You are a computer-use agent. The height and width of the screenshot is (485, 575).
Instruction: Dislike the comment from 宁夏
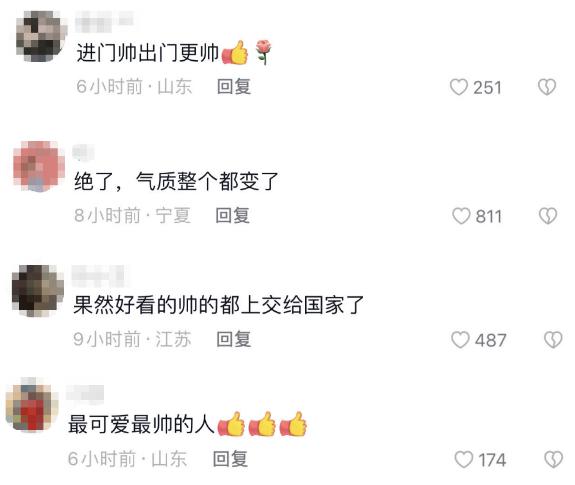click(x=548, y=216)
